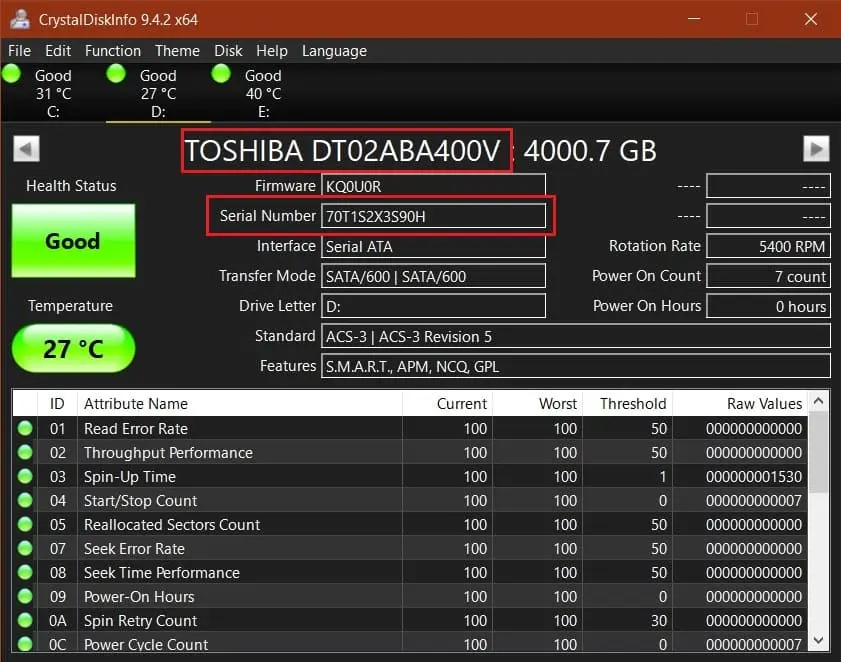This screenshot has height=662, width=841.
Task: Switch to the C: drive tab
Action: coord(53,93)
